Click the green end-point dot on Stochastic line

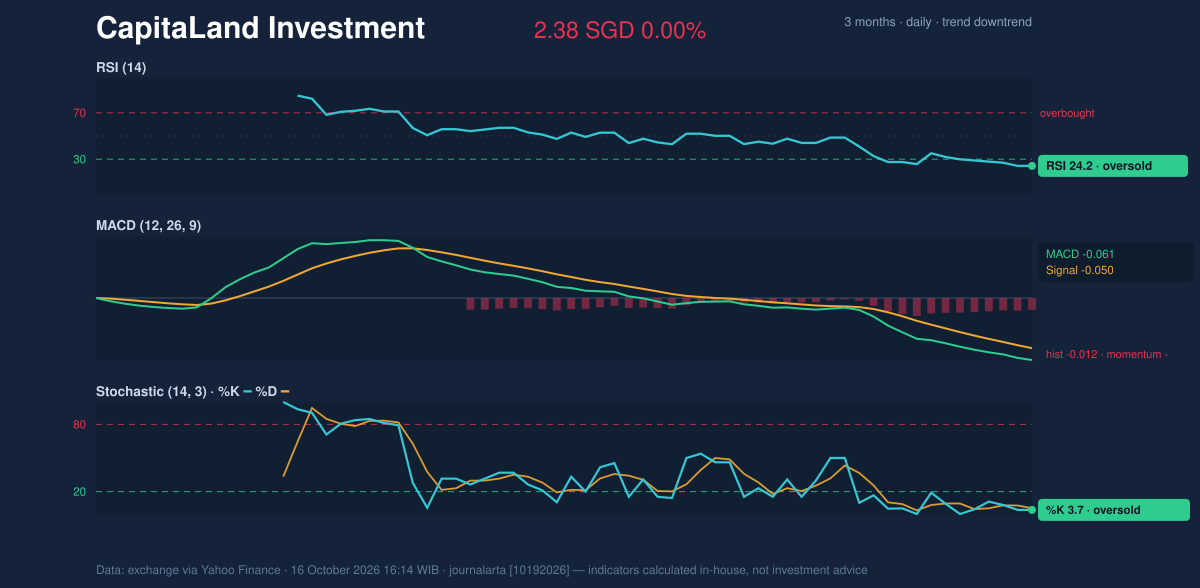[x=1032, y=510]
